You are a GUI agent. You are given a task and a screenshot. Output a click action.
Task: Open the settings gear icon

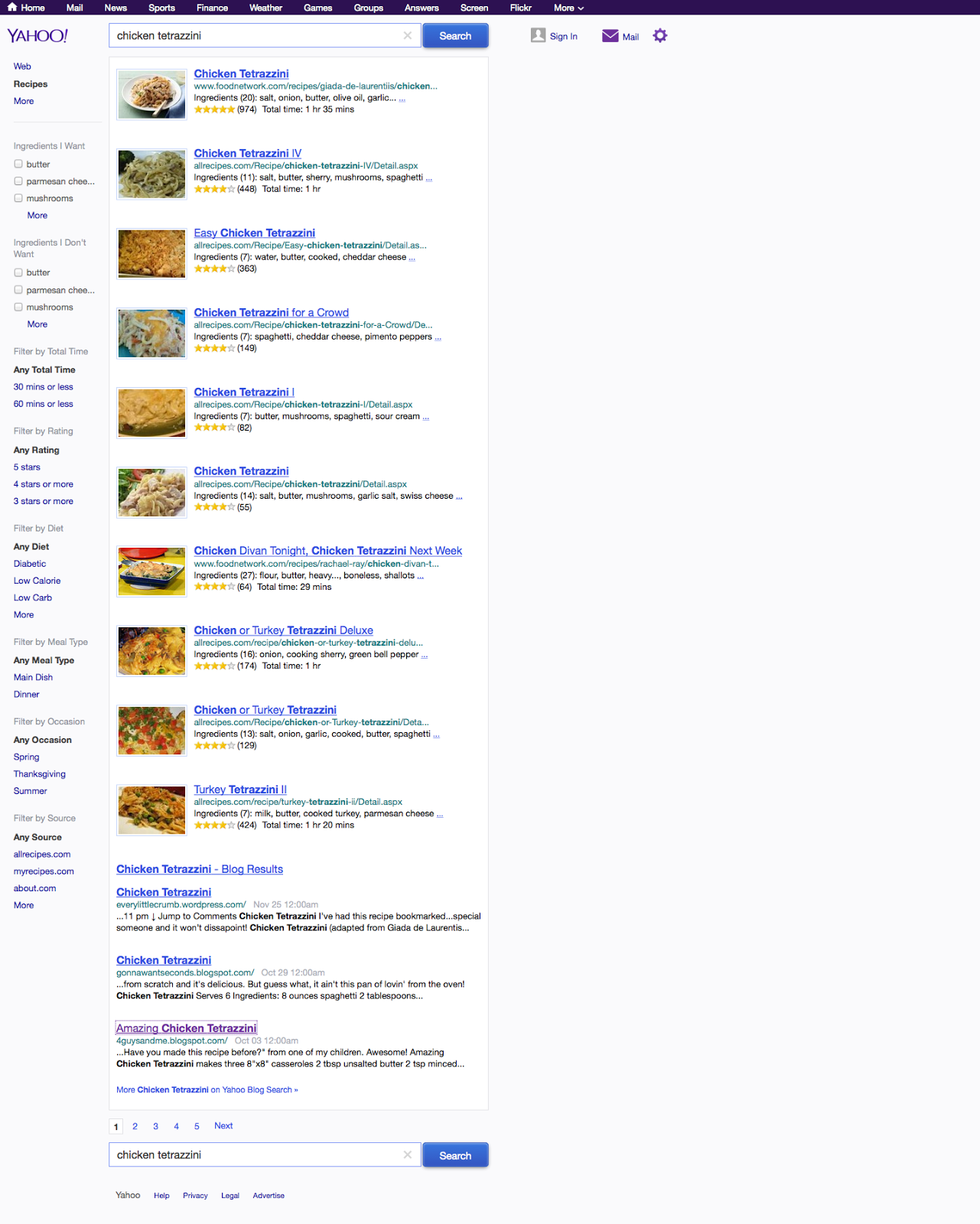pyautogui.click(x=660, y=35)
